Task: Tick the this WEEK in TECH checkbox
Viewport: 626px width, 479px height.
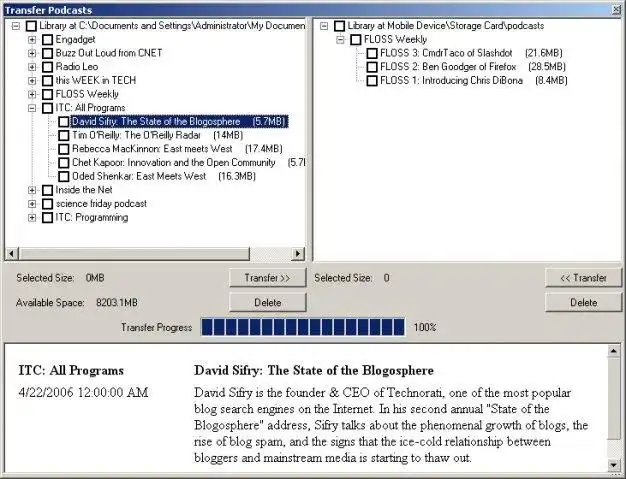Action: pos(48,81)
